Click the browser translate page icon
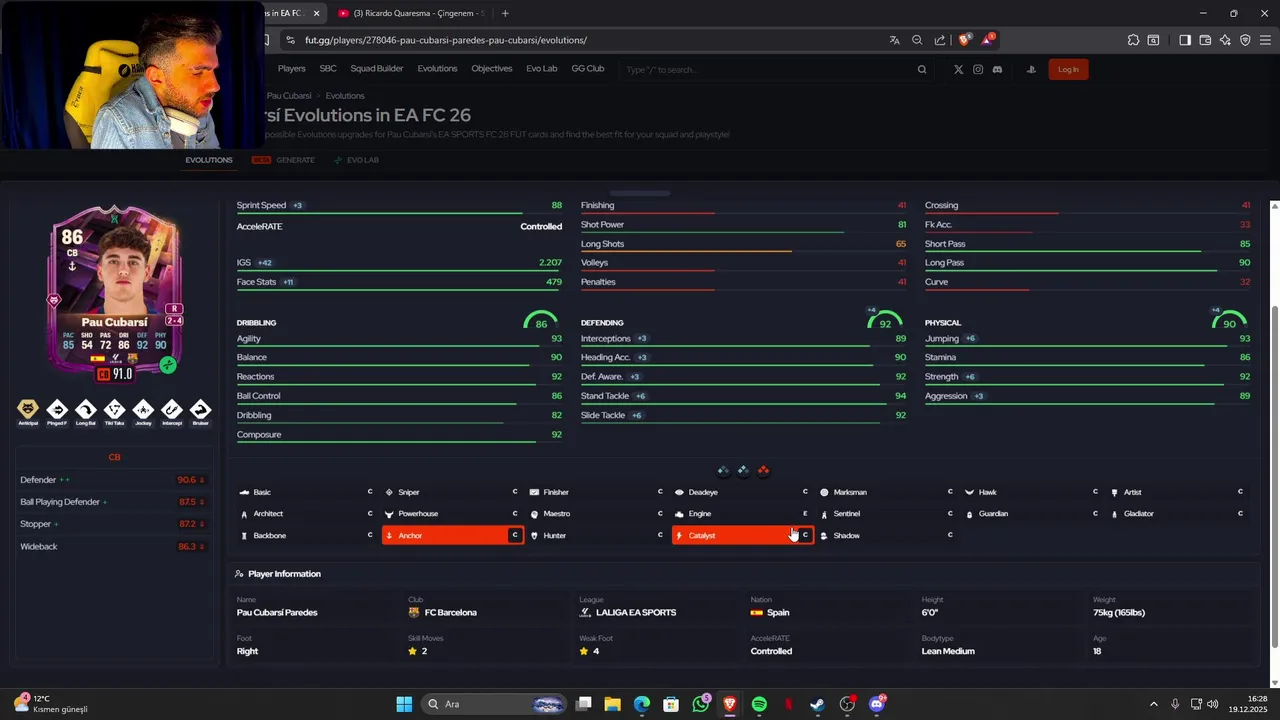This screenshot has width=1280, height=720. pyautogui.click(x=894, y=40)
